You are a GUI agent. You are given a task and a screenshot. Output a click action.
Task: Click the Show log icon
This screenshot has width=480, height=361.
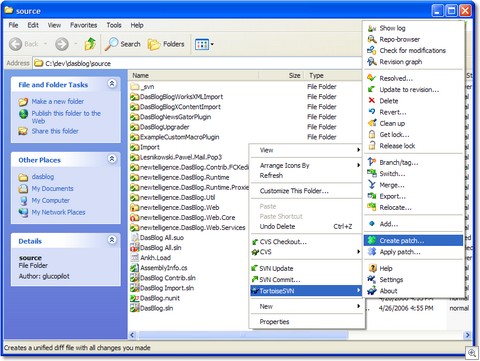372,28
